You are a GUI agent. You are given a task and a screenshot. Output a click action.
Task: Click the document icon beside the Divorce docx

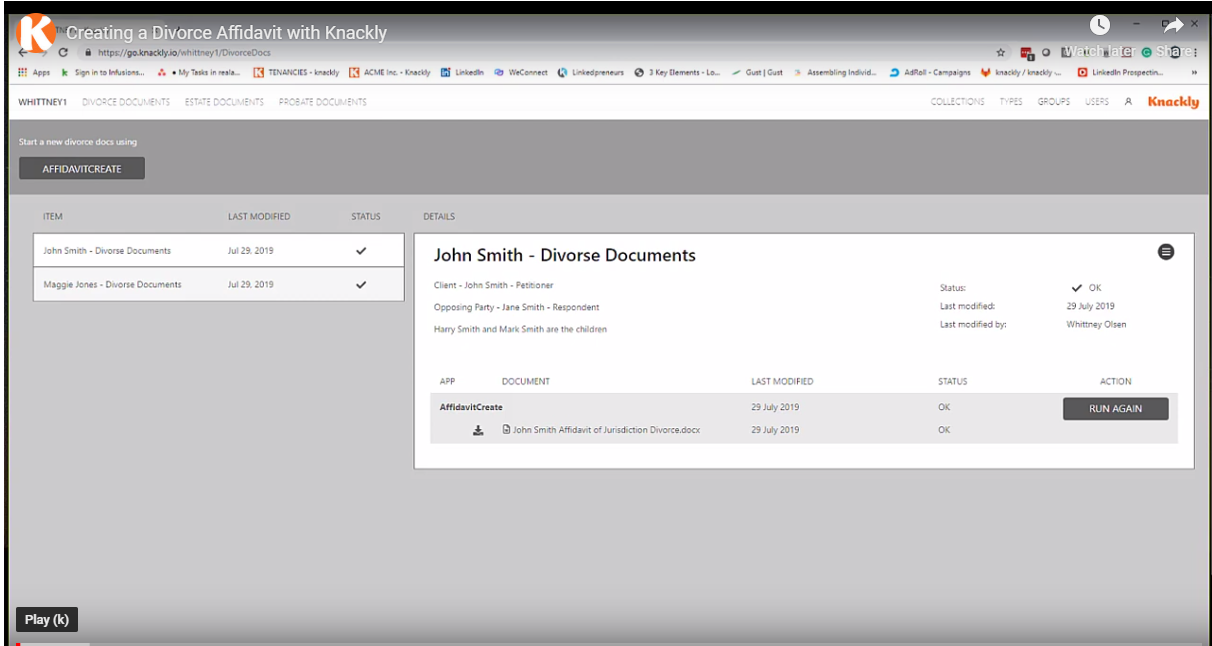click(x=508, y=429)
